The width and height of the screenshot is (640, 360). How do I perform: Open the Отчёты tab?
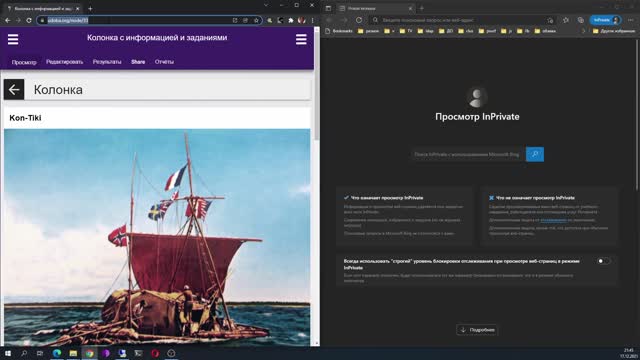(x=164, y=62)
